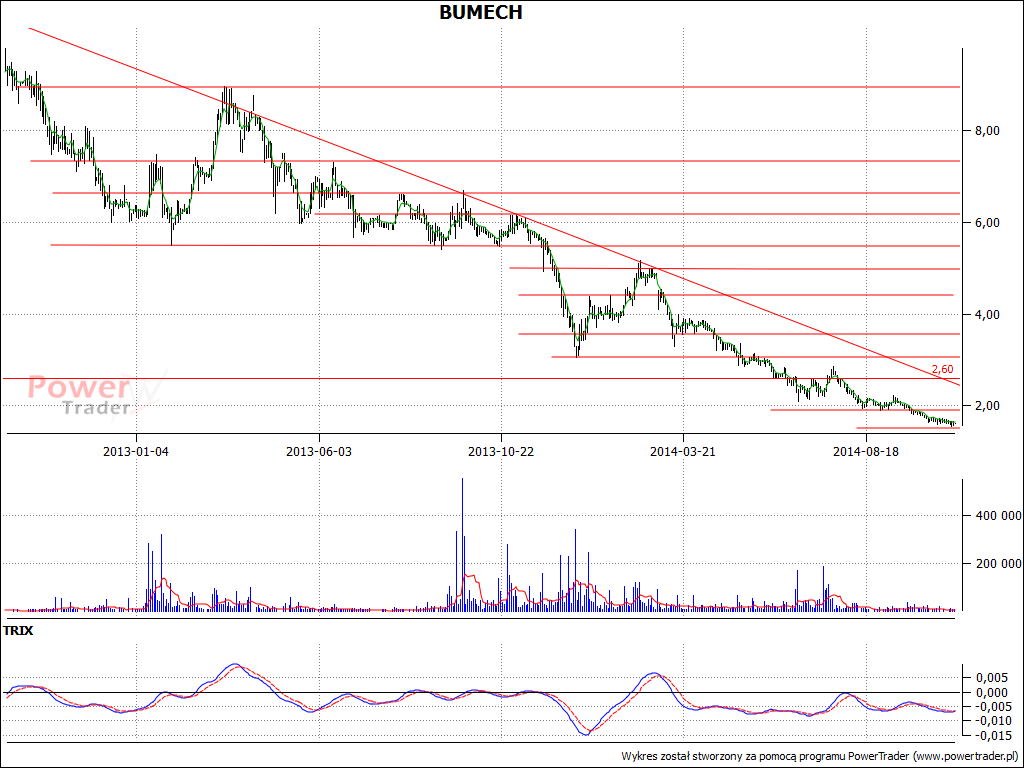
Task: Click the 4,00 price axis label
Action: pyautogui.click(x=988, y=315)
